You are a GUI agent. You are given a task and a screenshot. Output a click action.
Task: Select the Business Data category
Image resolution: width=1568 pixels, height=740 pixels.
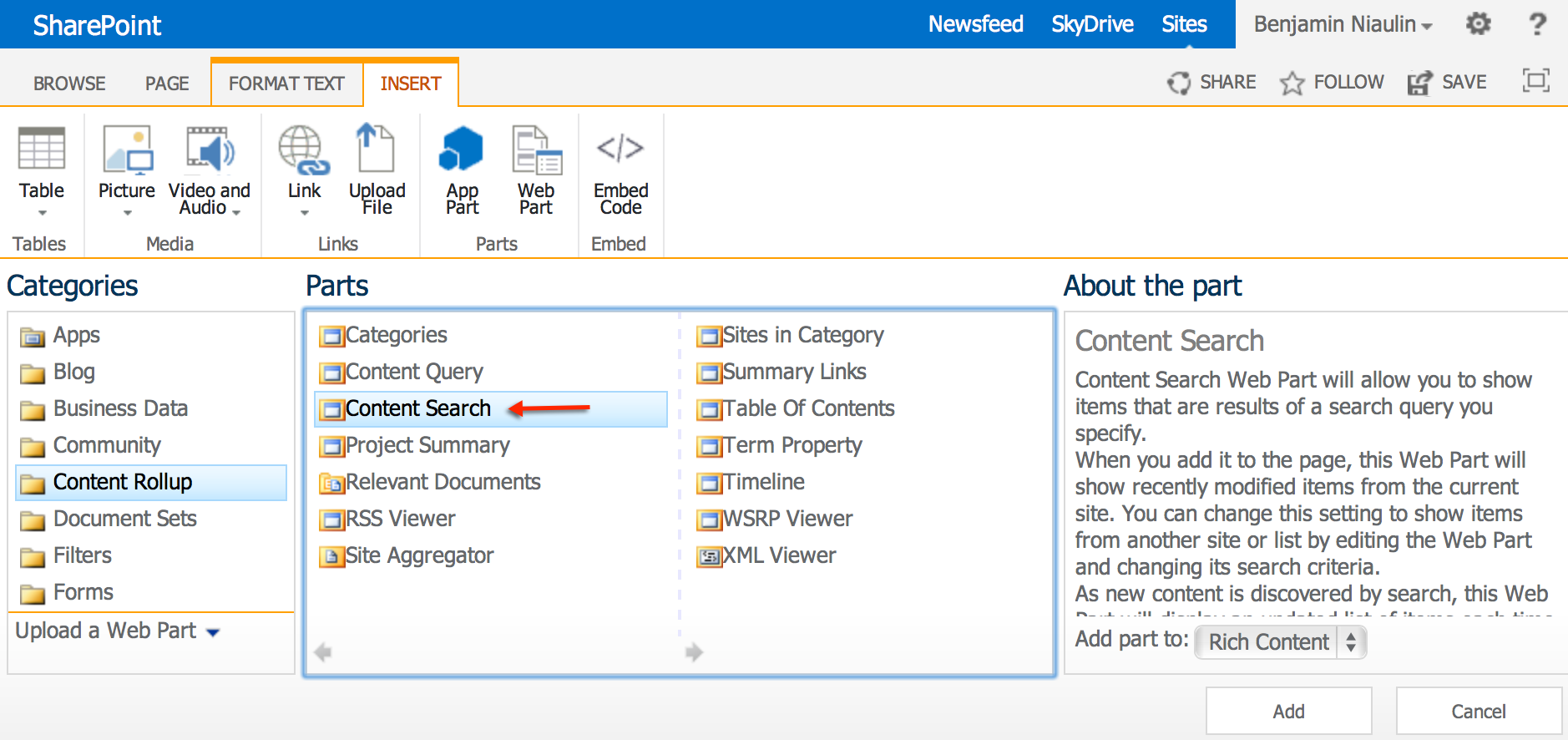[104, 408]
